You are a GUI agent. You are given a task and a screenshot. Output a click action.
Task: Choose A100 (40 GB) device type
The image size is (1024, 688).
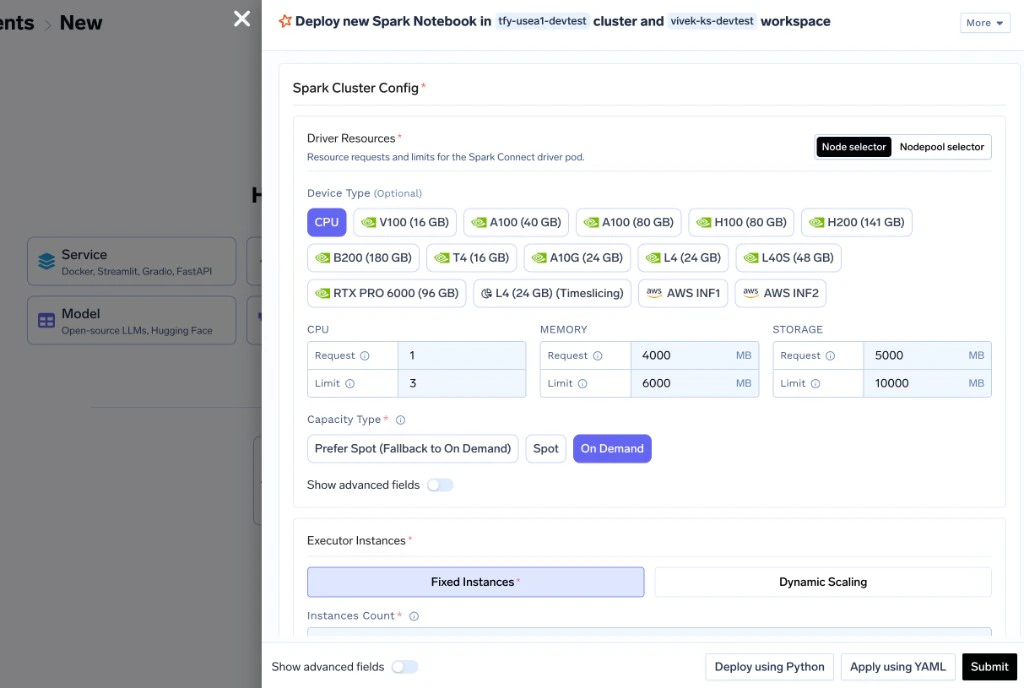[x=516, y=223]
